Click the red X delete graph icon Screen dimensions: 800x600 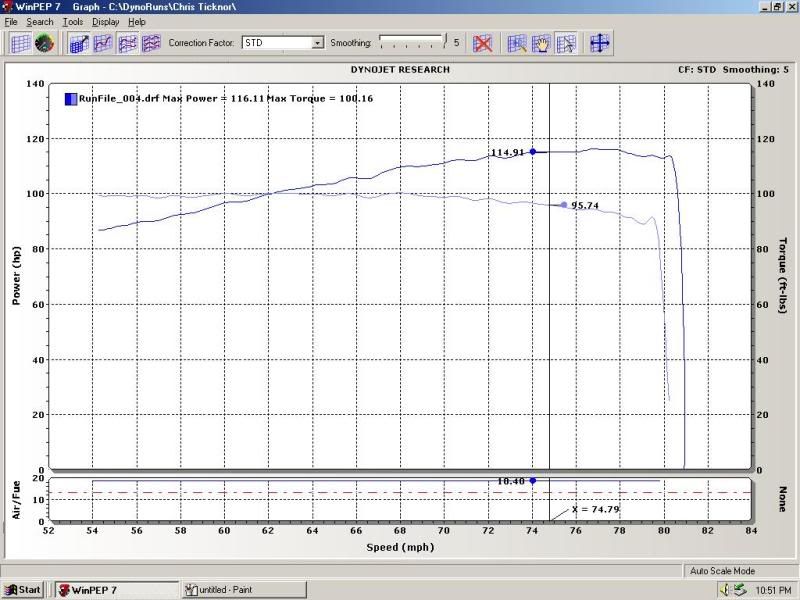click(x=482, y=43)
